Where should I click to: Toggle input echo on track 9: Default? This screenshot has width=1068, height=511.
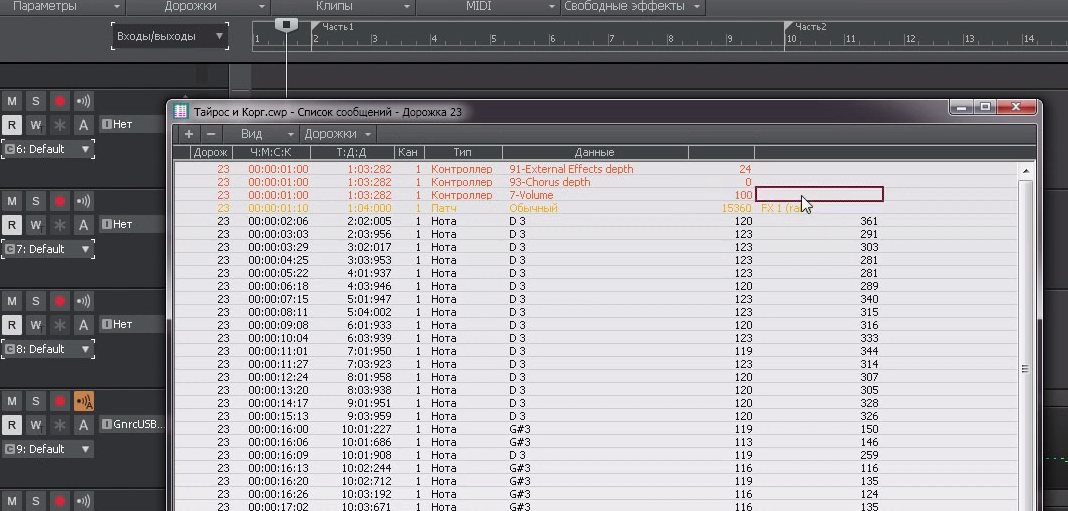(84, 401)
